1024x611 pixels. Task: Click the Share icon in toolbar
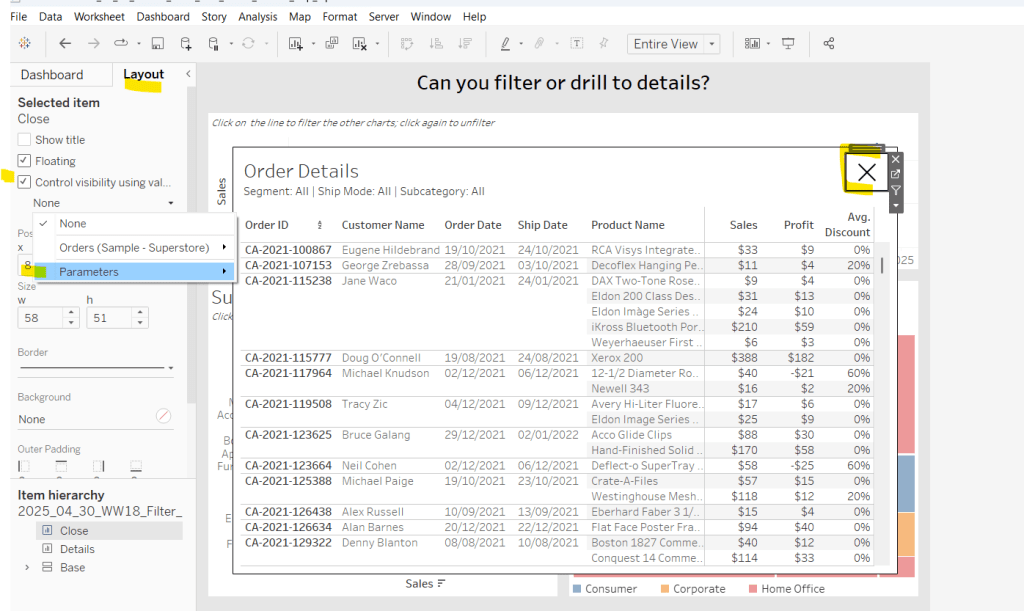pos(828,44)
